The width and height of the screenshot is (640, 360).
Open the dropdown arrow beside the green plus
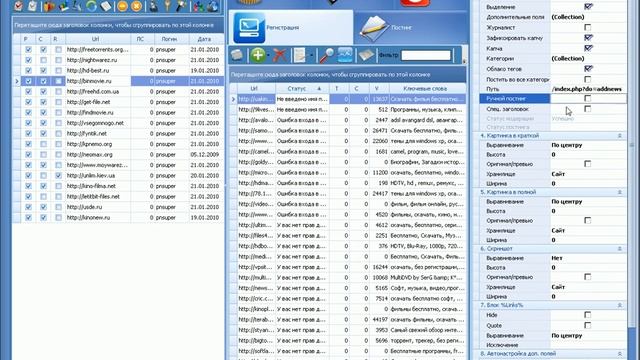(x=269, y=55)
